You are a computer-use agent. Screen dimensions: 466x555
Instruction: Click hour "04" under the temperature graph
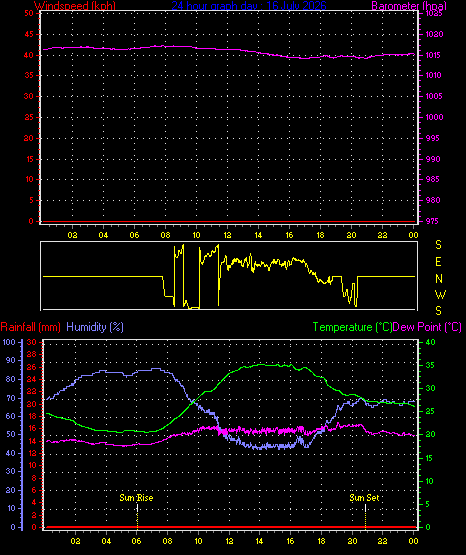click(x=106, y=541)
